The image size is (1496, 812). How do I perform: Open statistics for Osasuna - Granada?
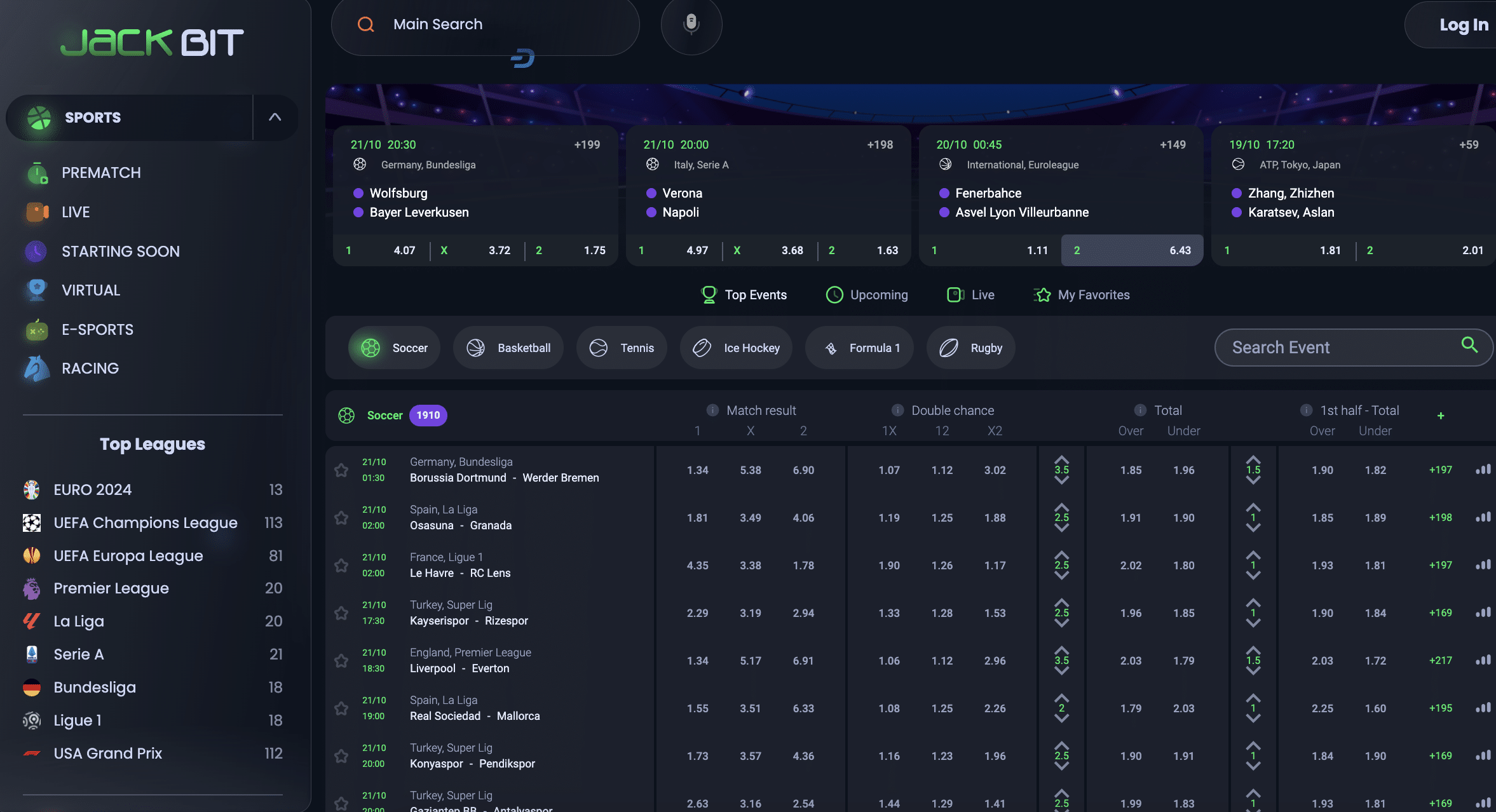[x=1483, y=517]
